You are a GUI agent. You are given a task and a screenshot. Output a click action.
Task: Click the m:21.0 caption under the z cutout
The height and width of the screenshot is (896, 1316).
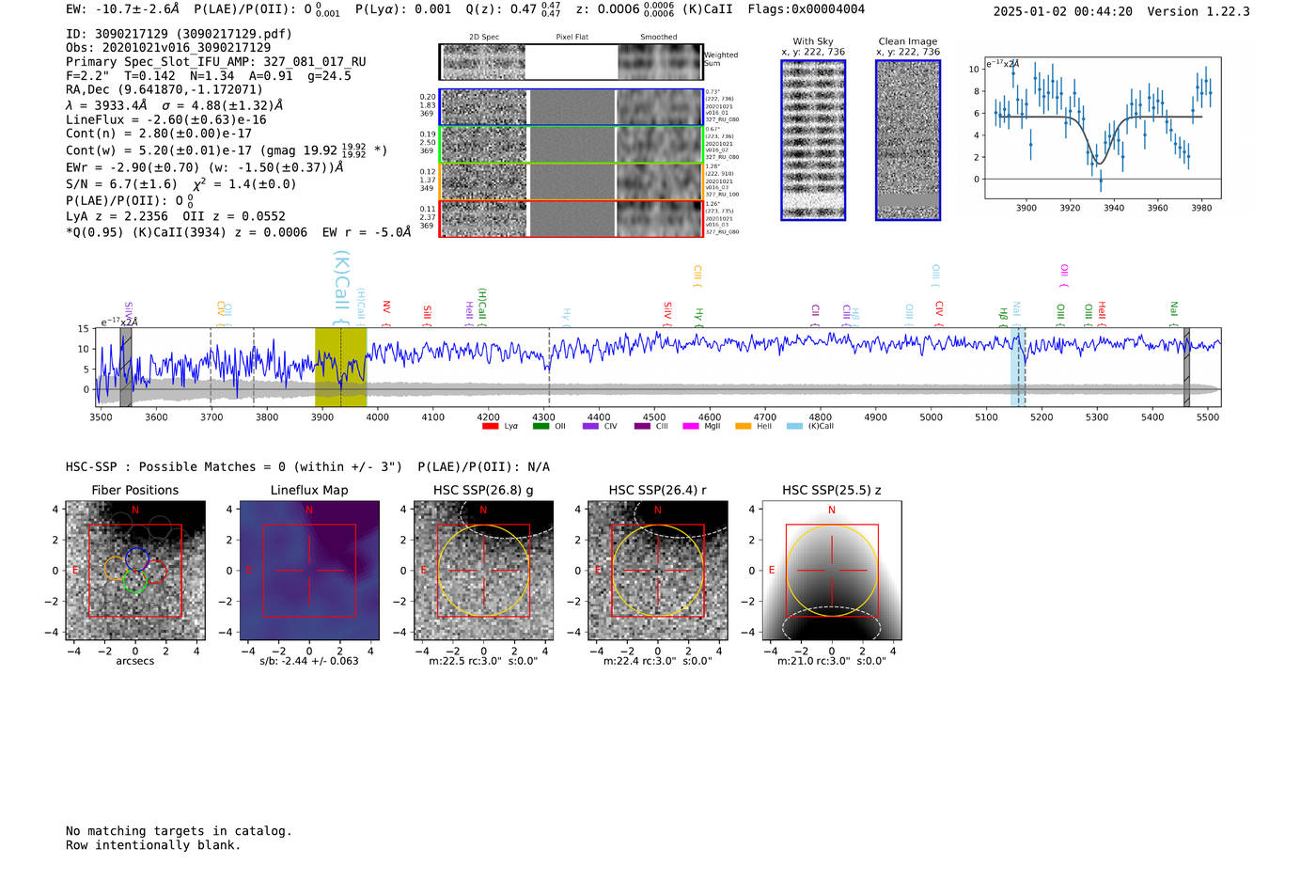[832, 661]
